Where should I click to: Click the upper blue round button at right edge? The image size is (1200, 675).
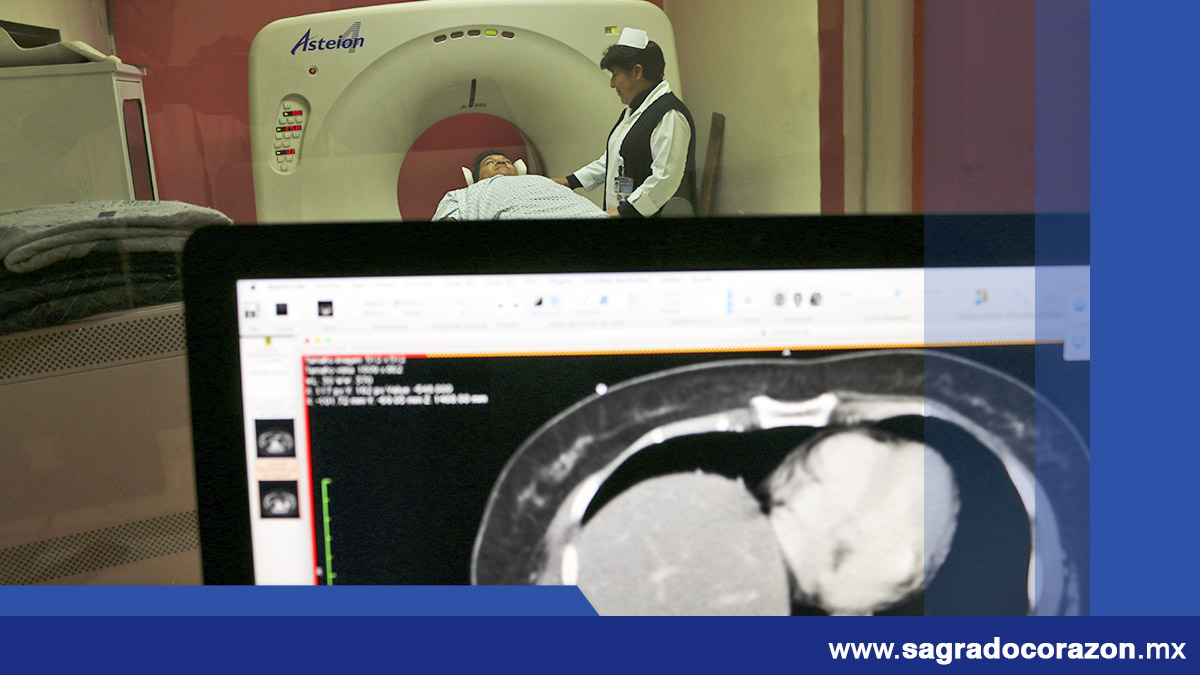[1079, 305]
